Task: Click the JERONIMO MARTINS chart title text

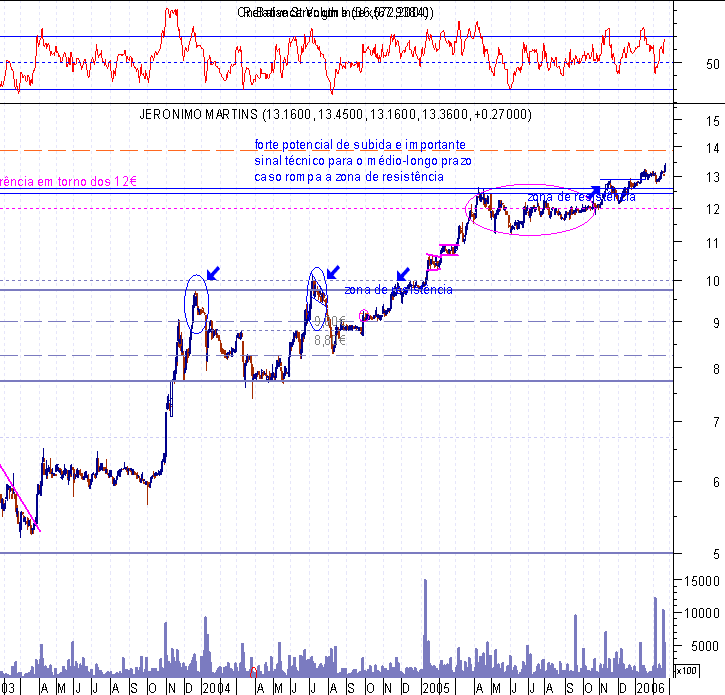Action: (335, 114)
